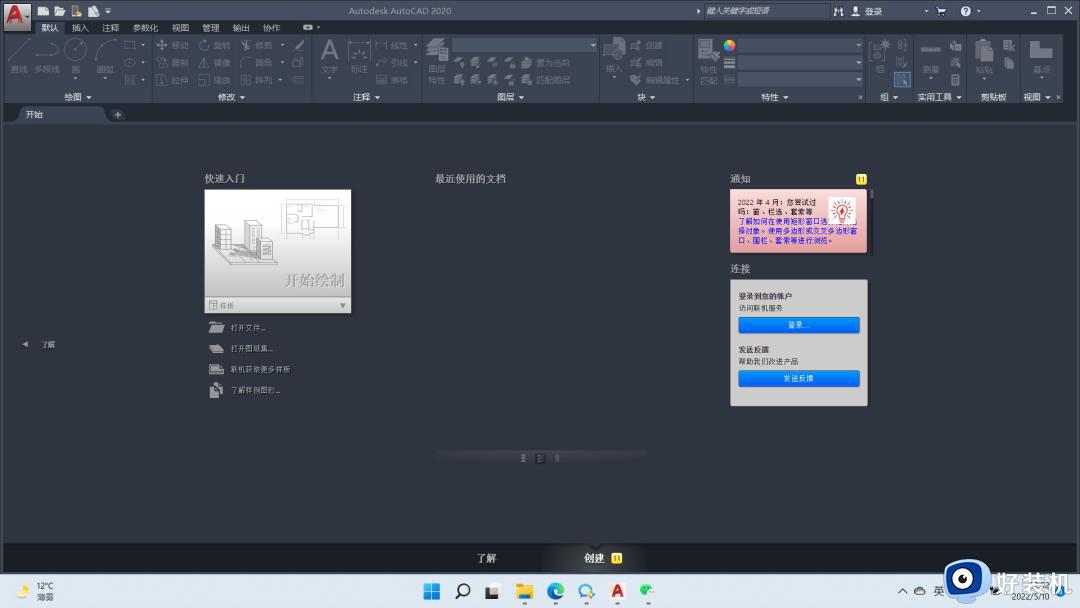Select the Circle (圆) drawing tool

(x=76, y=56)
